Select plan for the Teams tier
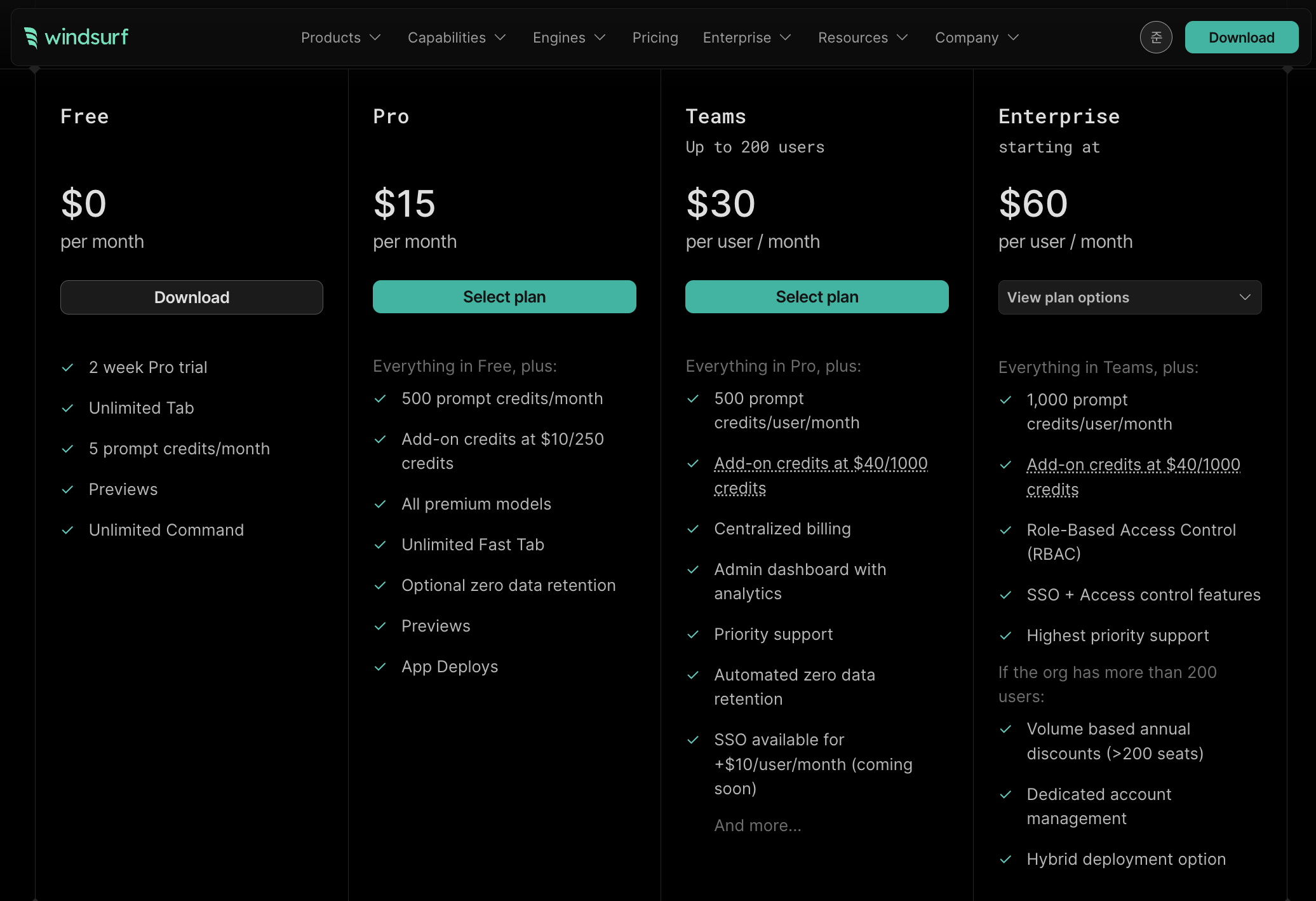Viewport: 1316px width, 901px height. tap(817, 297)
